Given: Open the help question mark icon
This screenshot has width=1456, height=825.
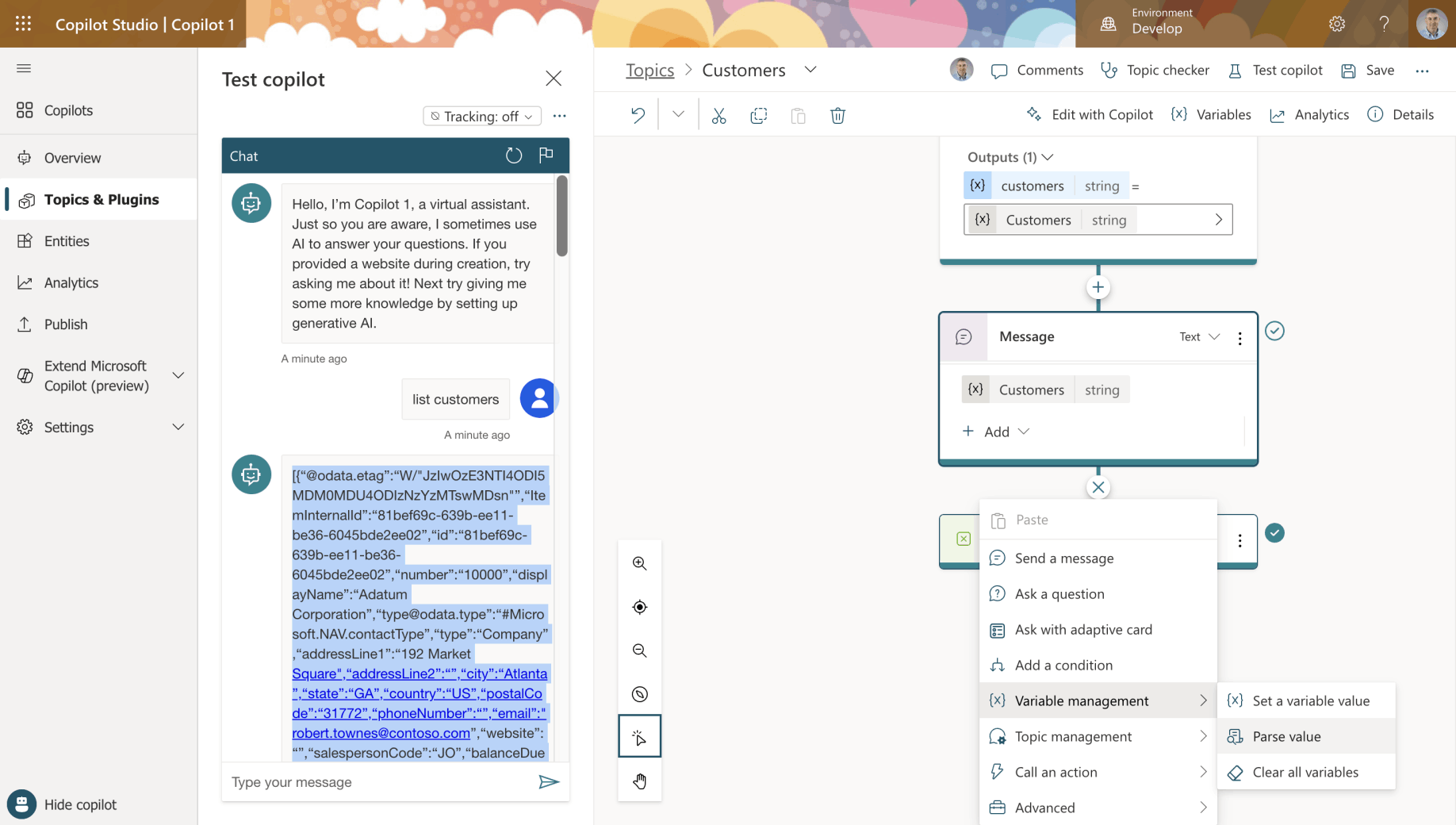Looking at the screenshot, I should coord(1384,24).
